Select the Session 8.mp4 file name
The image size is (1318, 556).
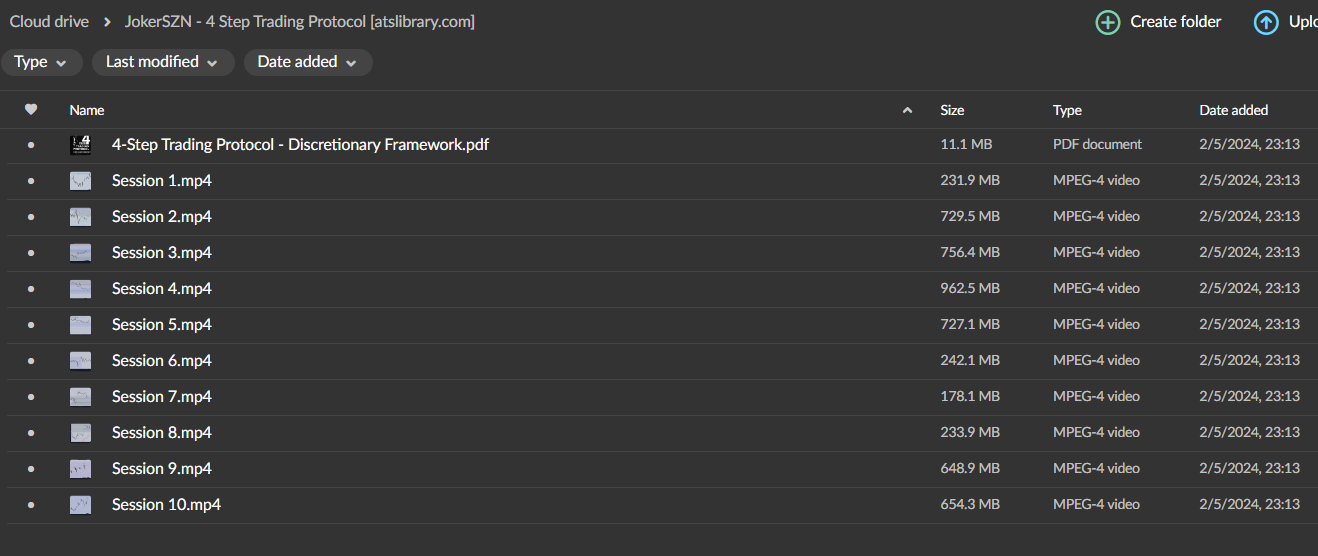(x=162, y=433)
